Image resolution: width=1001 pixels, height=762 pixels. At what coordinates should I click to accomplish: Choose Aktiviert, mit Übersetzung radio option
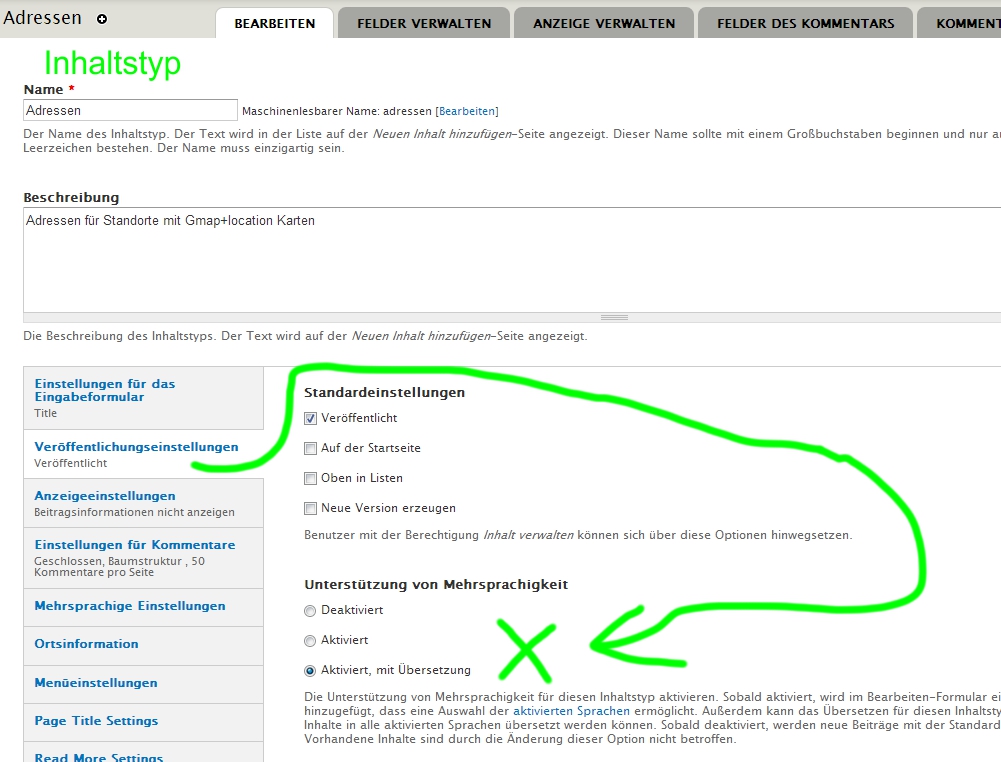click(310, 670)
